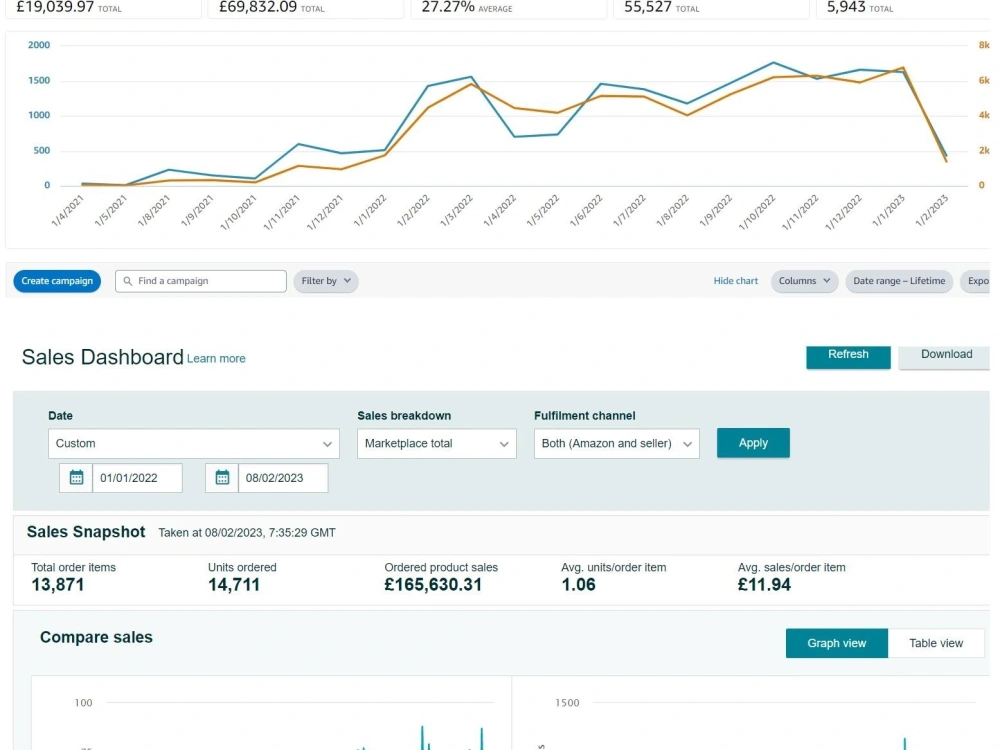Click the Download button
Image resolution: width=1000 pixels, height=750 pixels.
click(946, 357)
